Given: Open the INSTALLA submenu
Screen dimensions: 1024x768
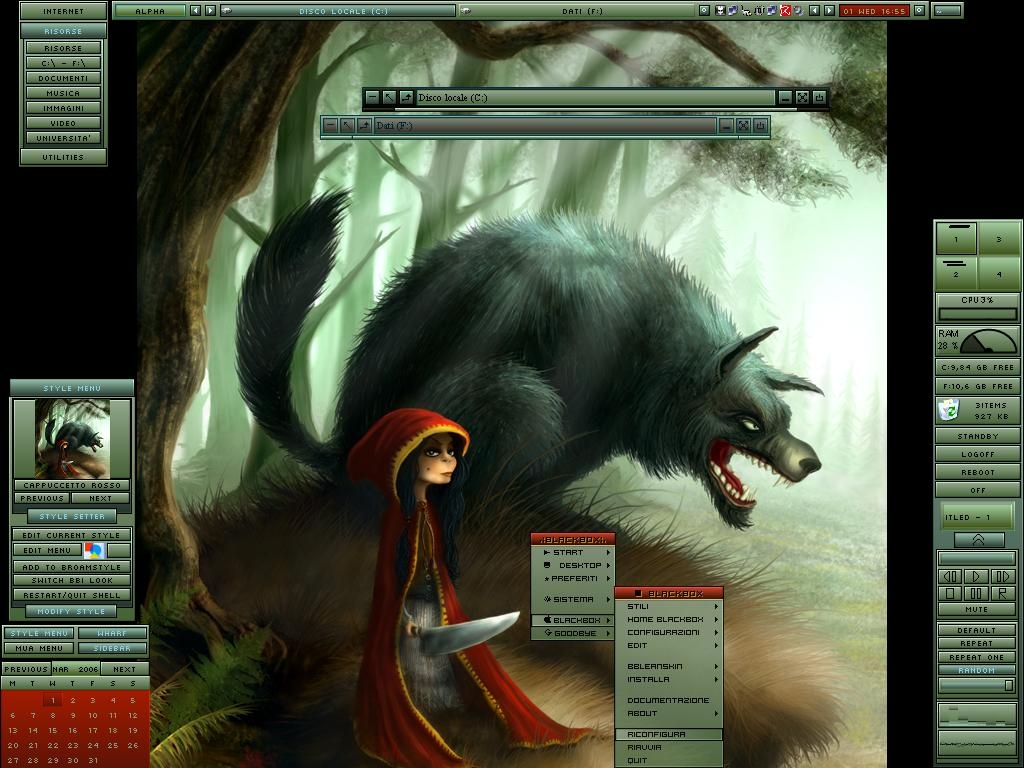Looking at the screenshot, I should [669, 680].
